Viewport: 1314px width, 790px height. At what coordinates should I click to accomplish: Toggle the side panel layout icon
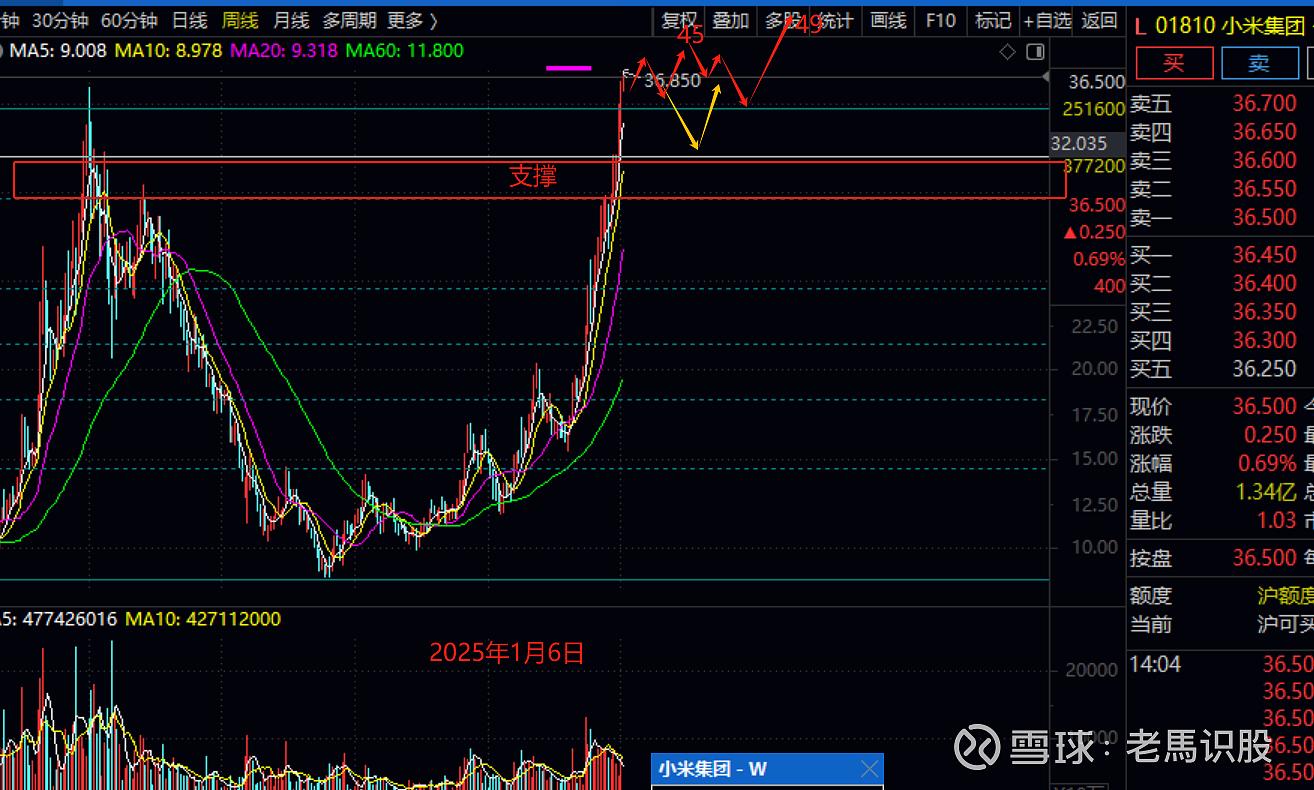(x=1035, y=51)
